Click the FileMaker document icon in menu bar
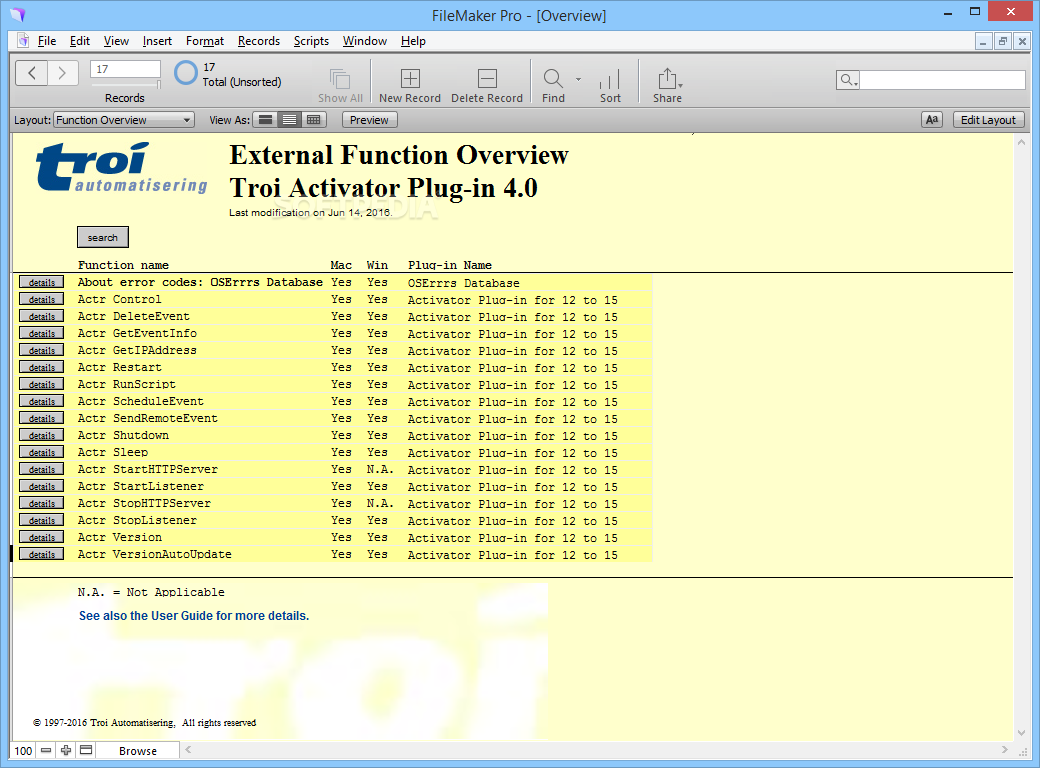Screen dimensions: 1040x768 23,40
